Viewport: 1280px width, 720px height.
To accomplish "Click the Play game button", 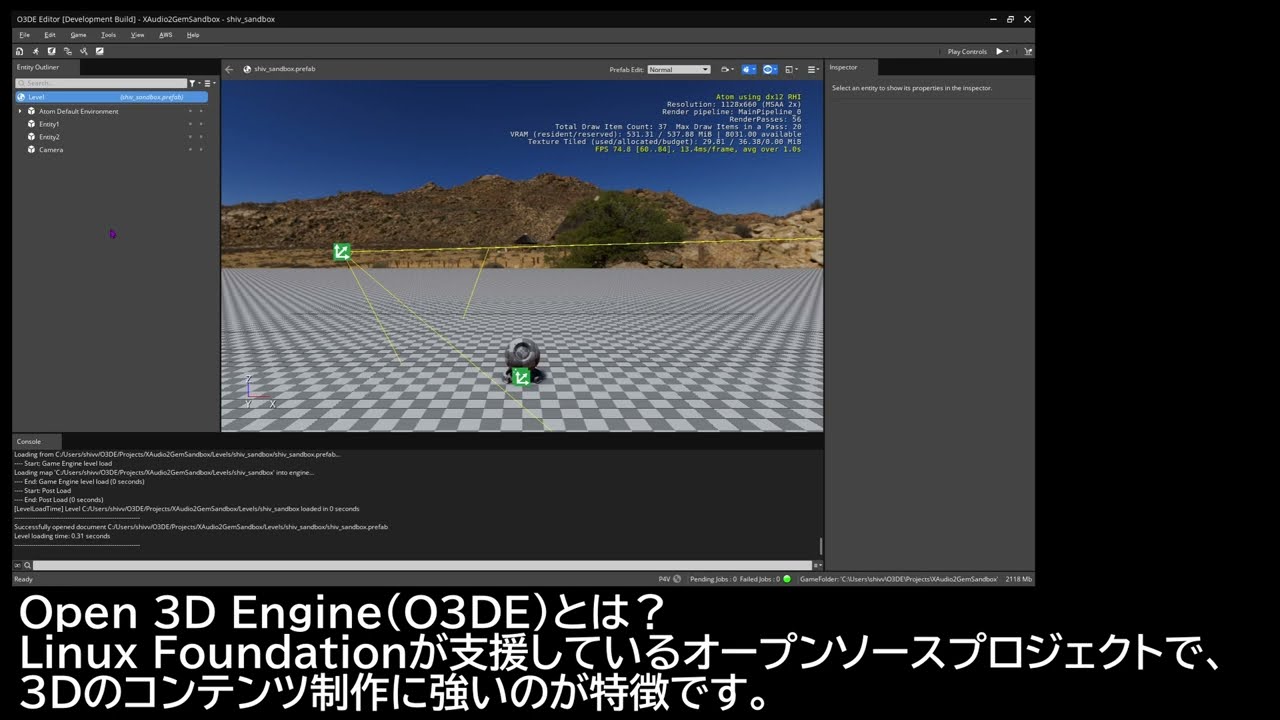I will click(x=999, y=51).
